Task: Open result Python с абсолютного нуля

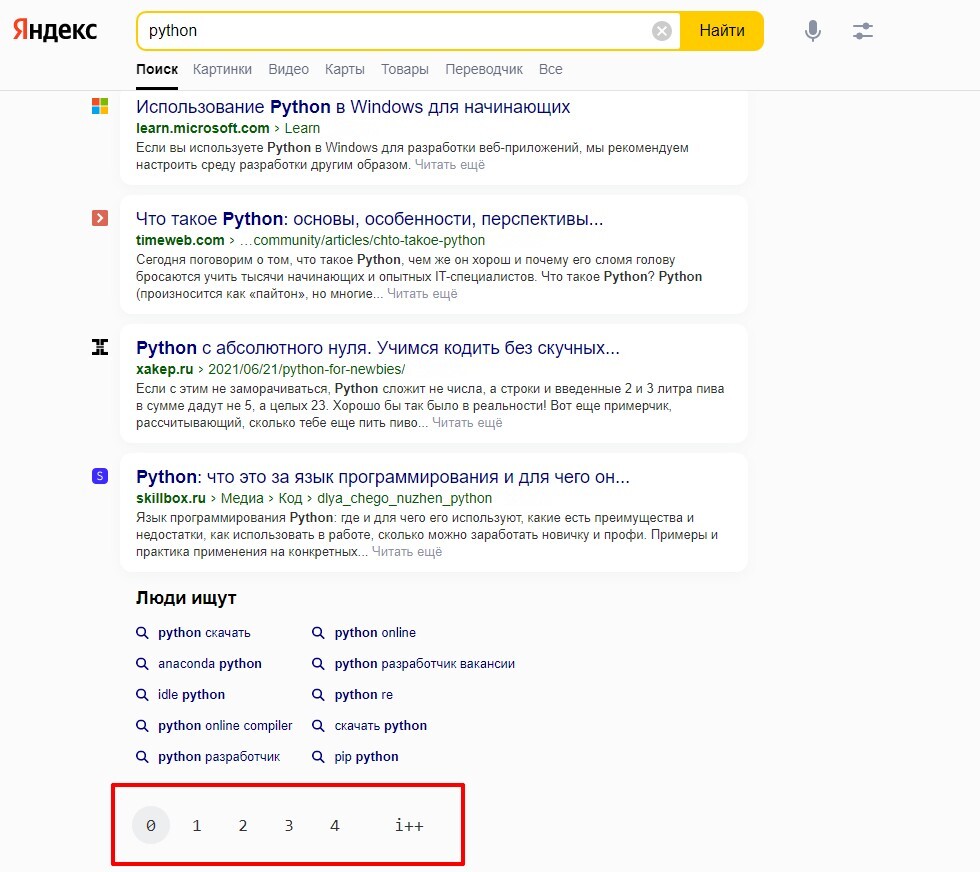Action: click(378, 348)
